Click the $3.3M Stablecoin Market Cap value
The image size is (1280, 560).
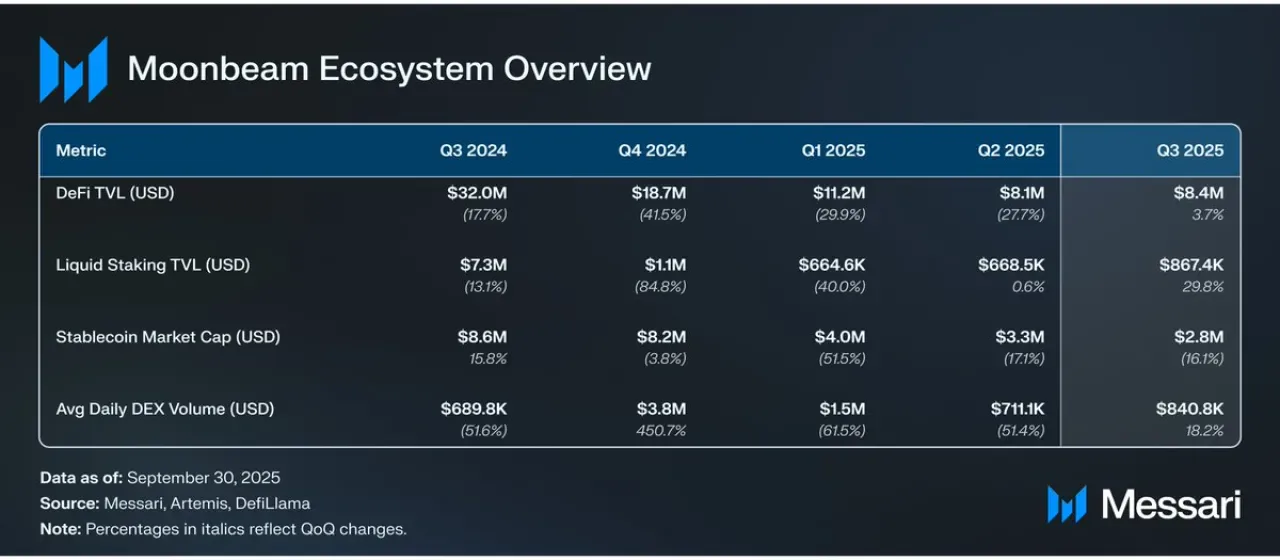pos(1021,337)
